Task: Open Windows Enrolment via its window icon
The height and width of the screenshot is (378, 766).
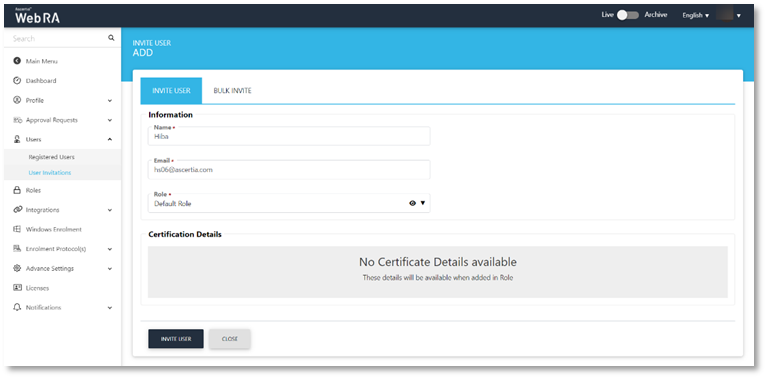Action: point(17,229)
